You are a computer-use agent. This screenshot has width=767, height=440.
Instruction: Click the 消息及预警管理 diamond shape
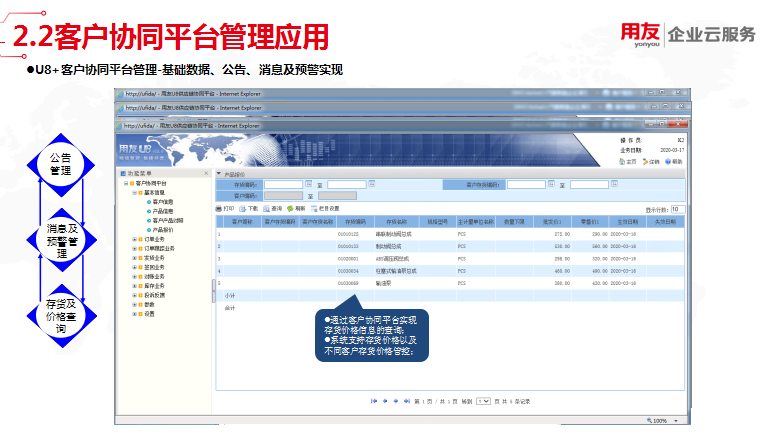point(62,240)
